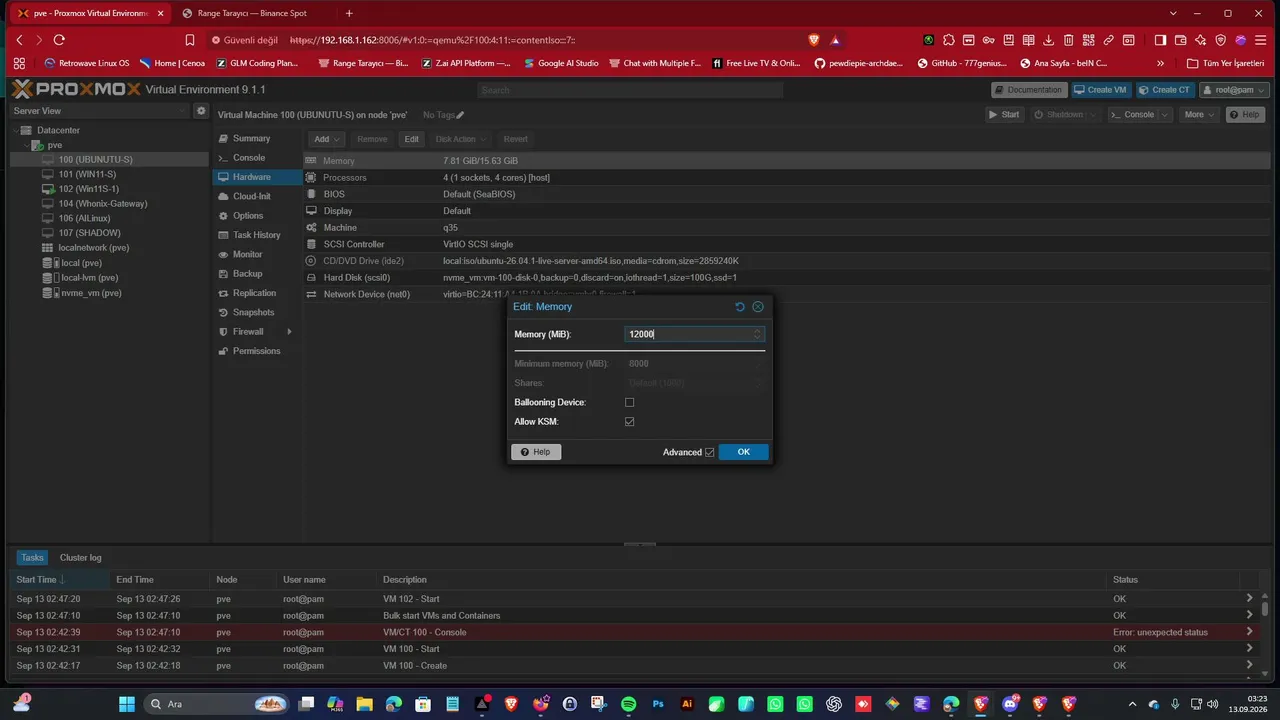Open the root@pam user dropdown
Screen dimensions: 1280x720
click(1232, 90)
